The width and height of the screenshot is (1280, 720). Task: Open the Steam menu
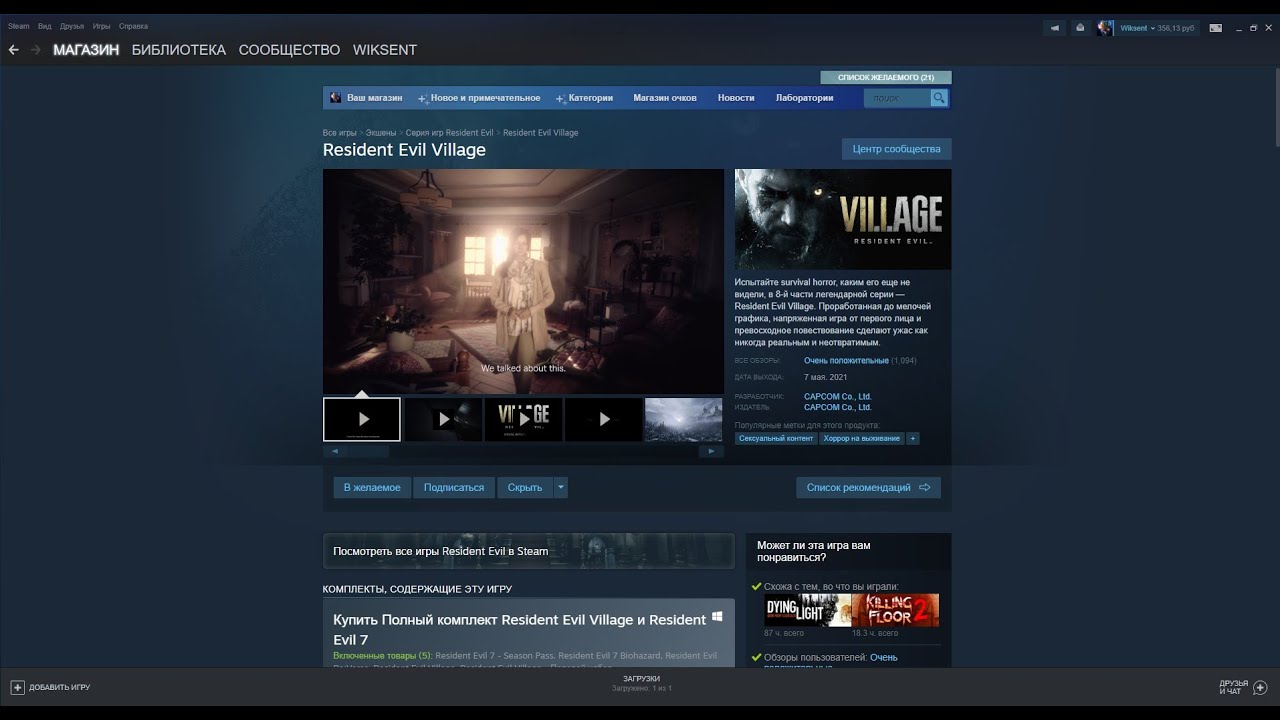tap(19, 26)
